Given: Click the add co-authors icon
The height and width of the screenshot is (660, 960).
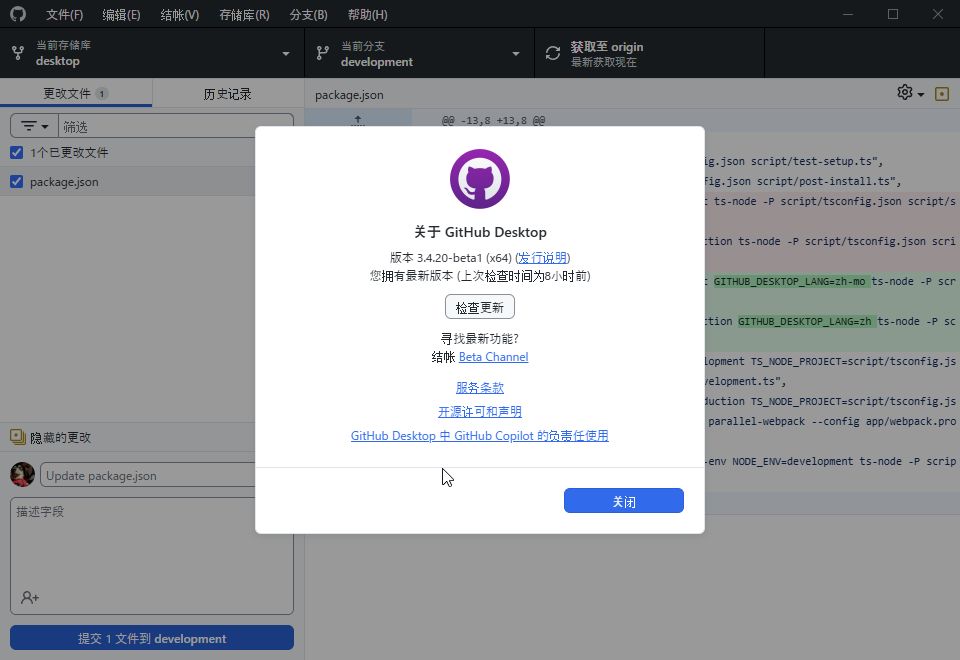Looking at the screenshot, I should (x=29, y=598).
